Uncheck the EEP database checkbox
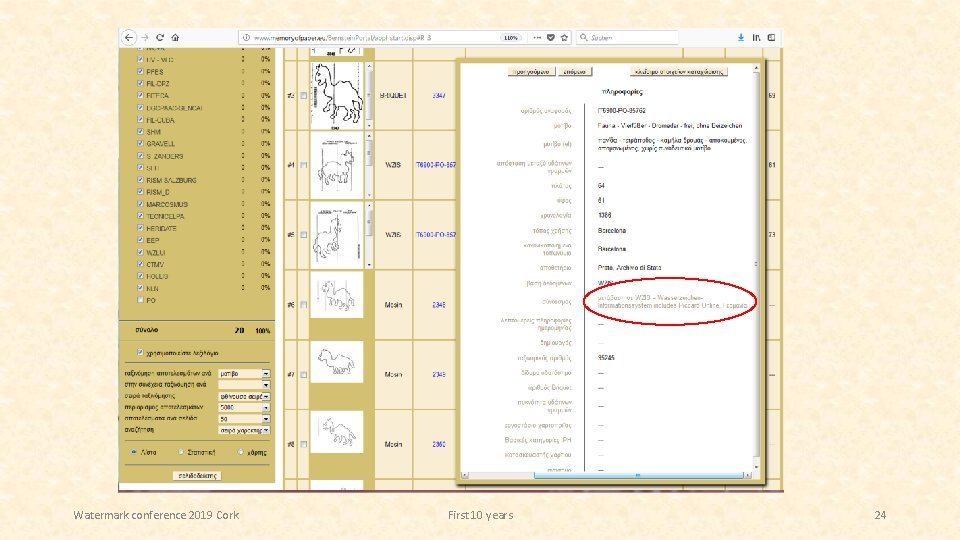This screenshot has height=540, width=960. [x=140, y=240]
